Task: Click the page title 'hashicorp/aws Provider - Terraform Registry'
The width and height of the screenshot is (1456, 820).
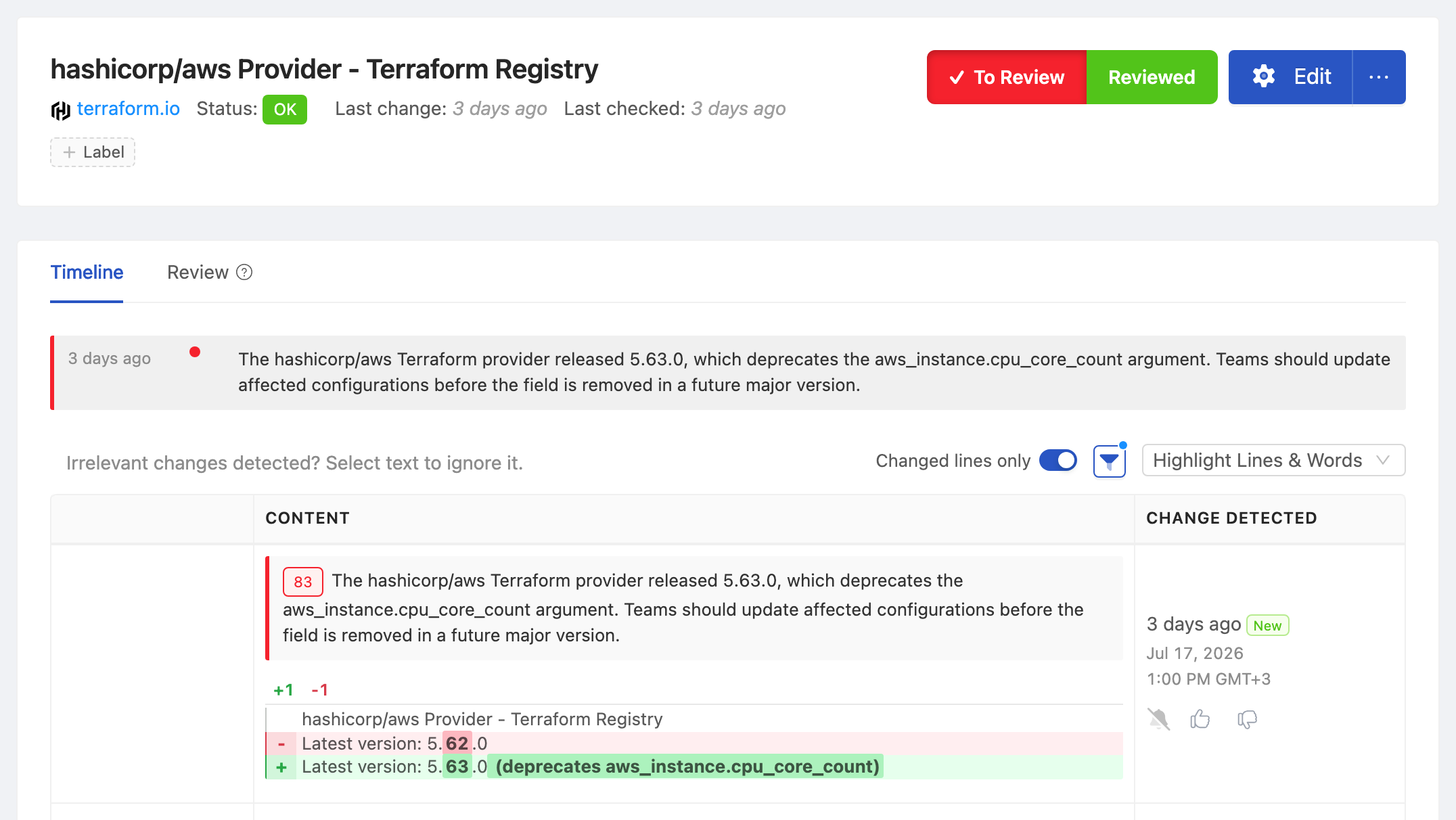Action: [x=324, y=69]
